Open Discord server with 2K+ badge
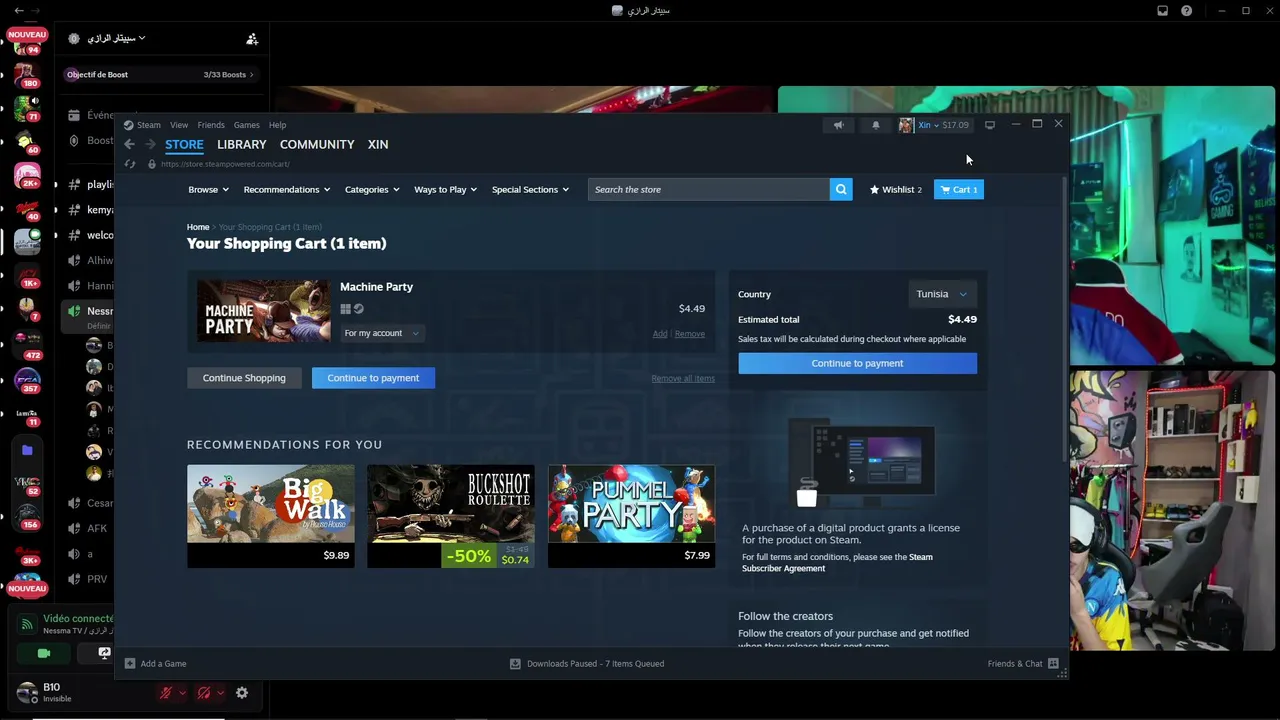 coord(26,176)
